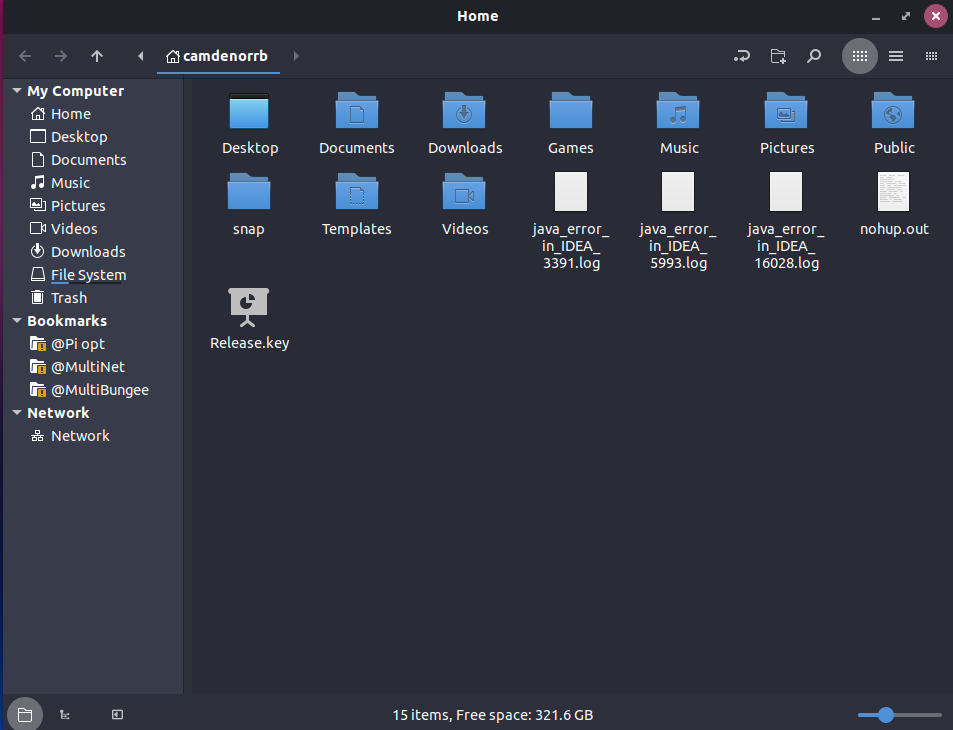Hide the sidebar using bottom button
This screenshot has width=953, height=730.
point(117,714)
